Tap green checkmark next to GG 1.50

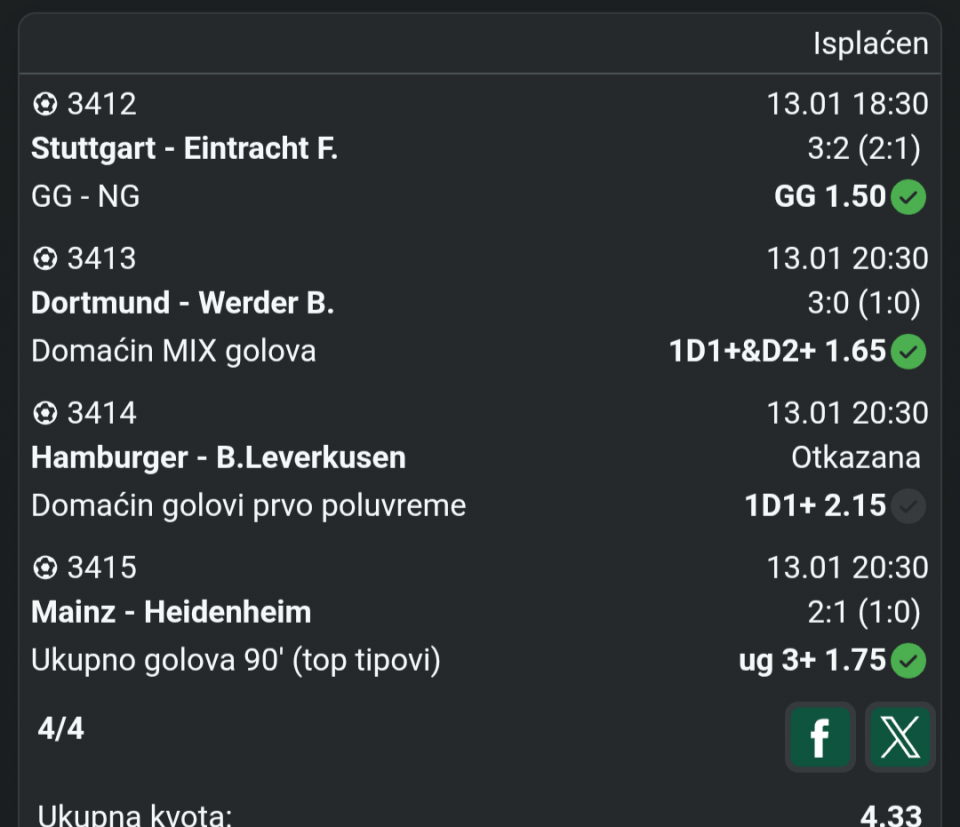(x=908, y=197)
